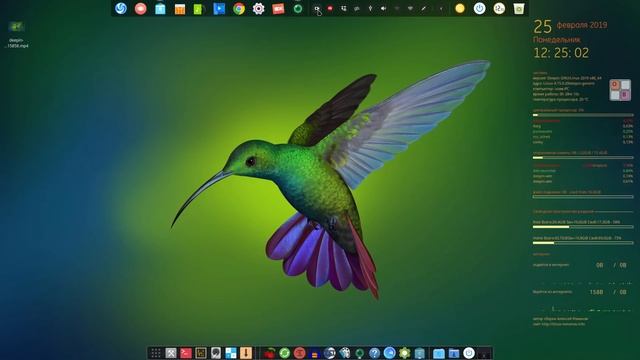This screenshot has width=640, height=360.
Task: Launch the red video camera recorder icon
Action: point(278,9)
